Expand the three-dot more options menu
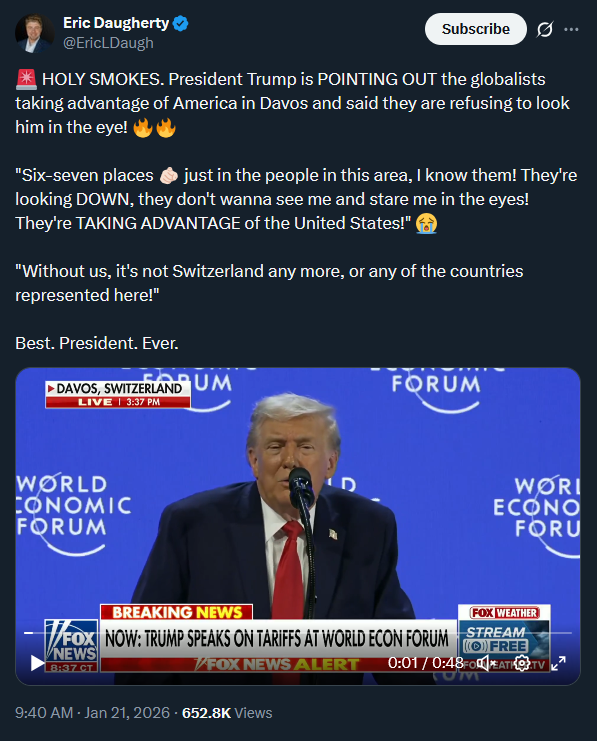The width and height of the screenshot is (597, 741). coord(571,30)
